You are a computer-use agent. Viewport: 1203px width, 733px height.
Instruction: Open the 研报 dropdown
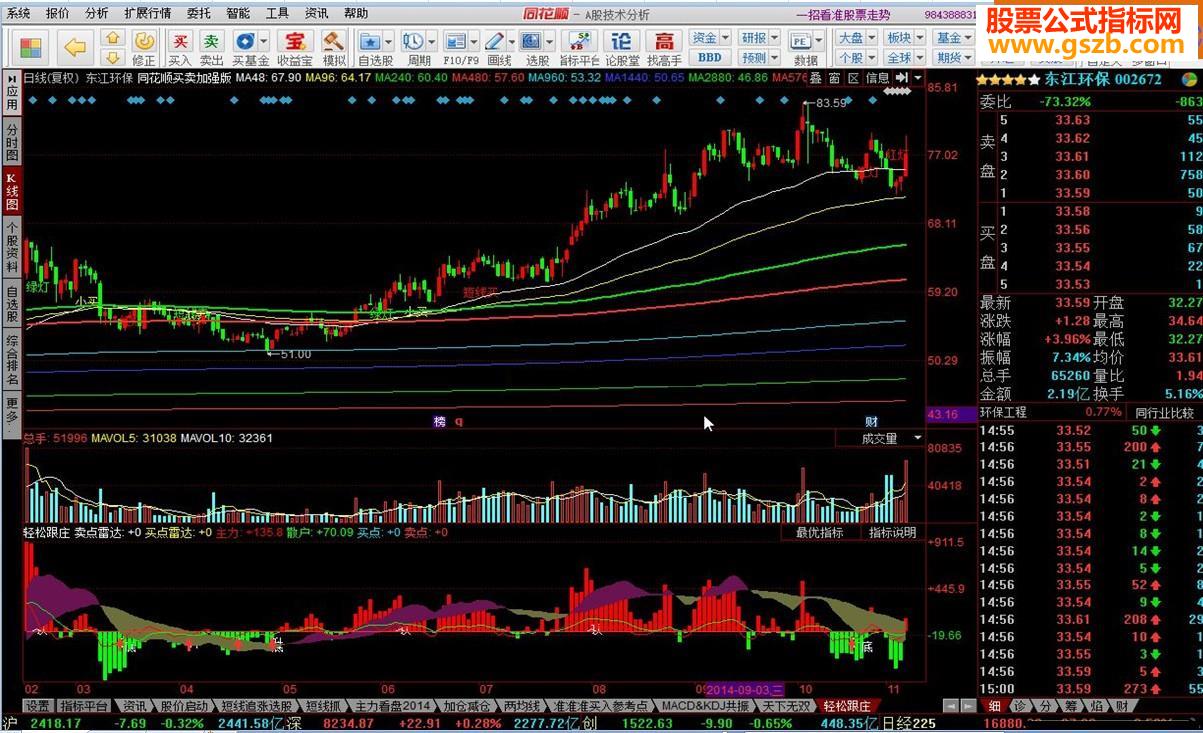(758, 38)
